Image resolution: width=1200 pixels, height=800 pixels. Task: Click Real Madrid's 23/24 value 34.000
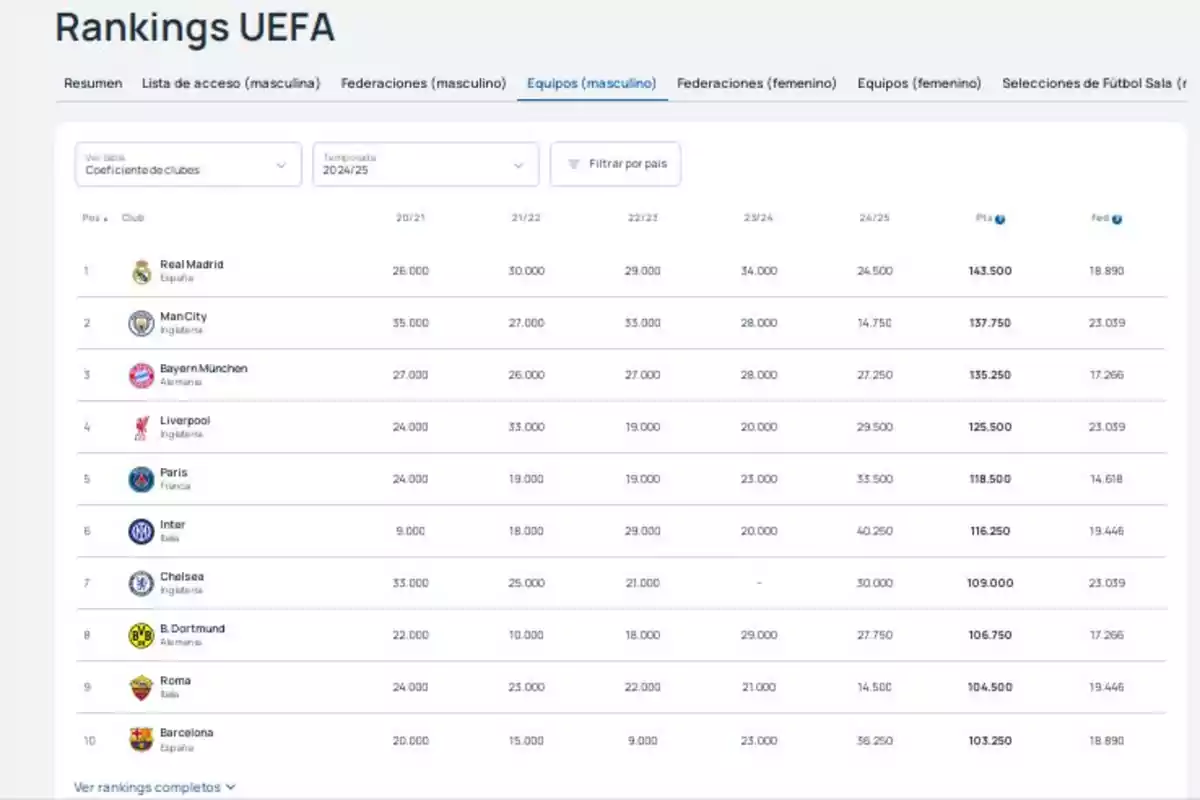click(x=759, y=271)
